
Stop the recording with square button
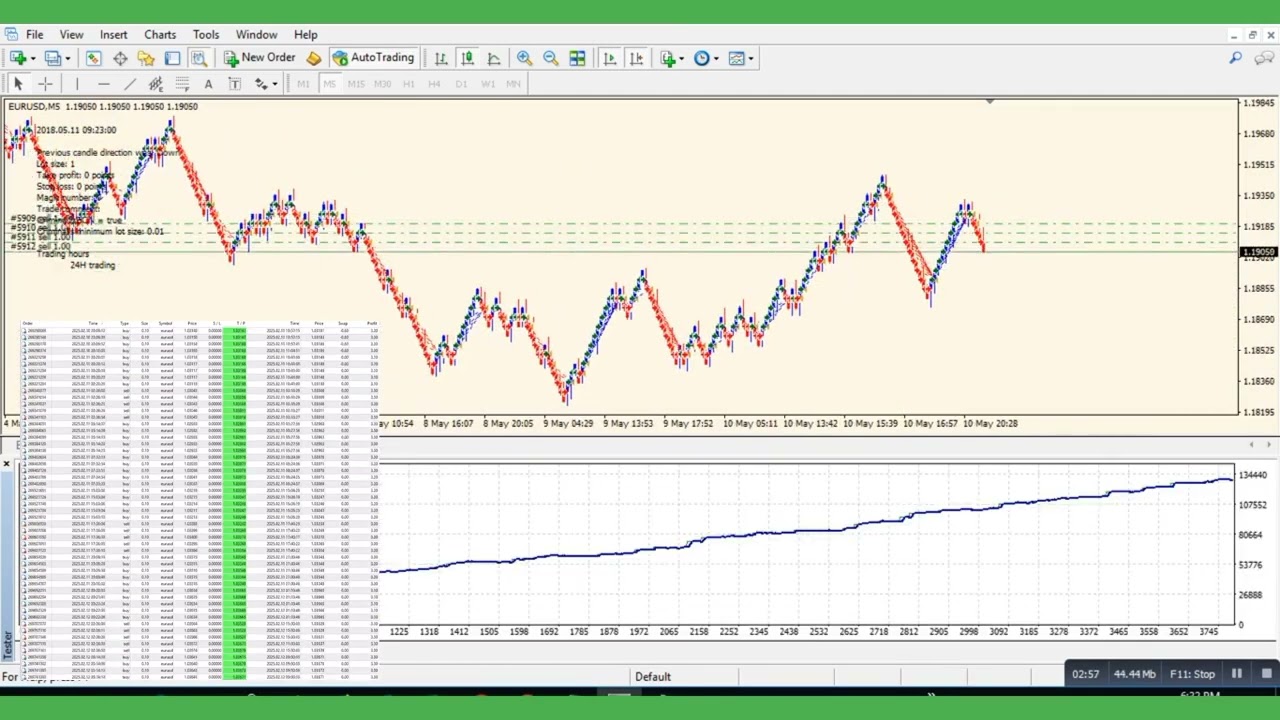[x=1266, y=674]
